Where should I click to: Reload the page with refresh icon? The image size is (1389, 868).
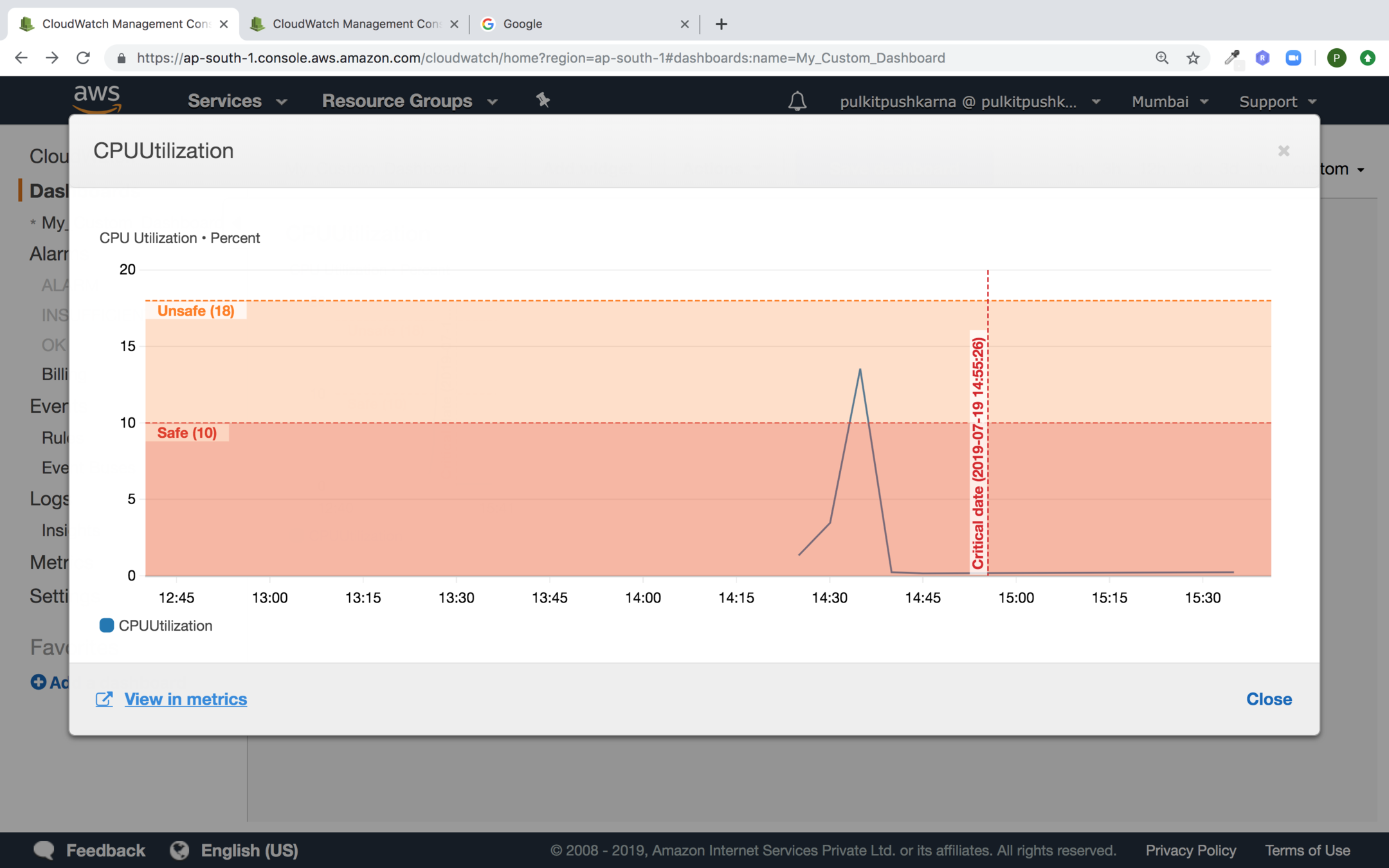coord(83,58)
